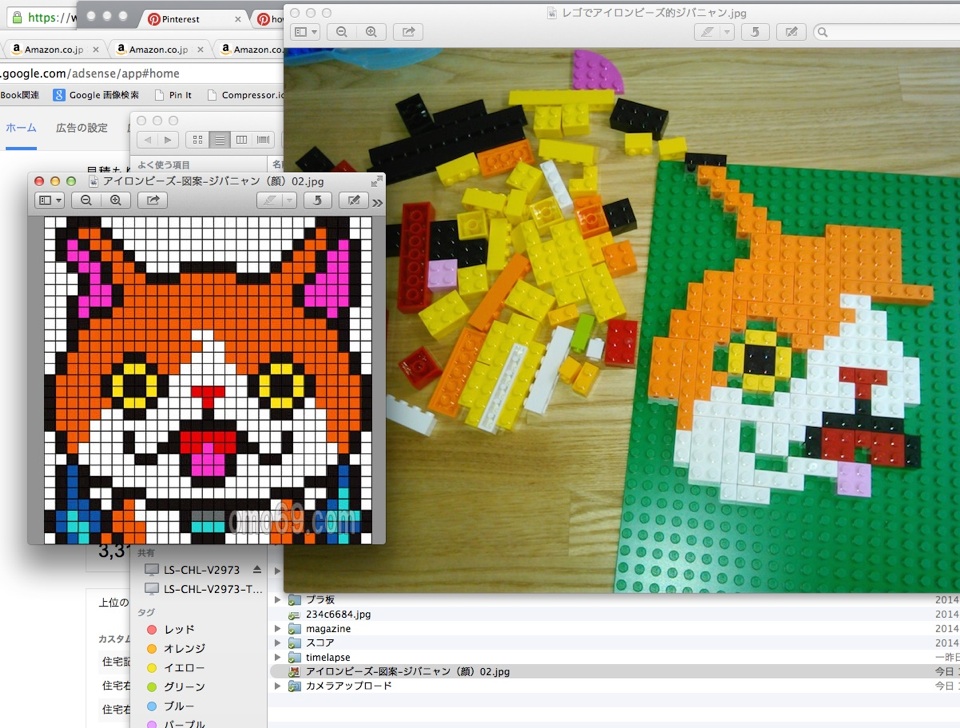This screenshot has height=728, width=960.
Task: Click Share button in ジバニャン（顔）02.jpg Preview window
Action: (152, 200)
